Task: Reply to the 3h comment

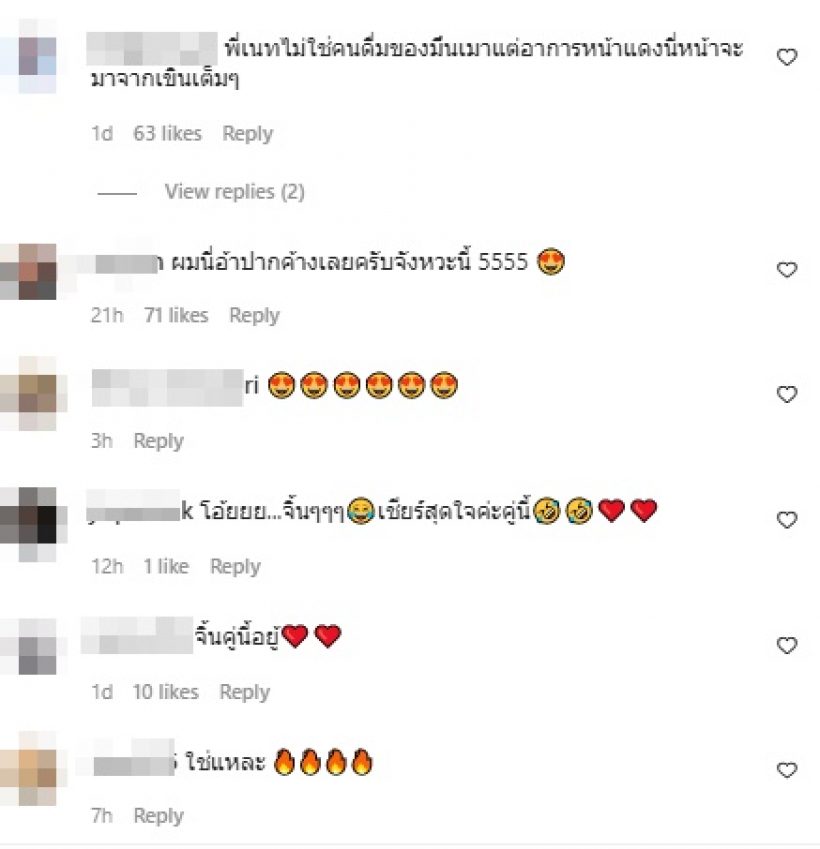Action: pos(159,441)
